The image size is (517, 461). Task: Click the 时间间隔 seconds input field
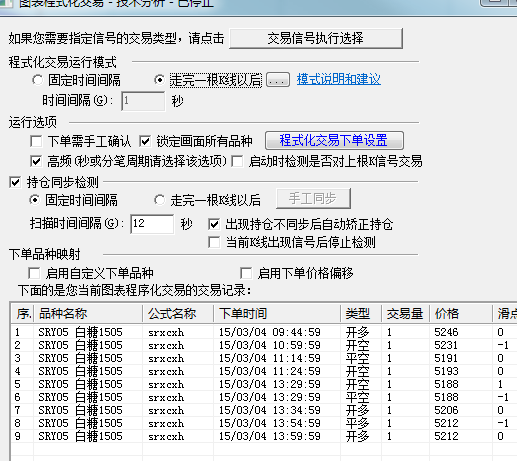[143, 101]
